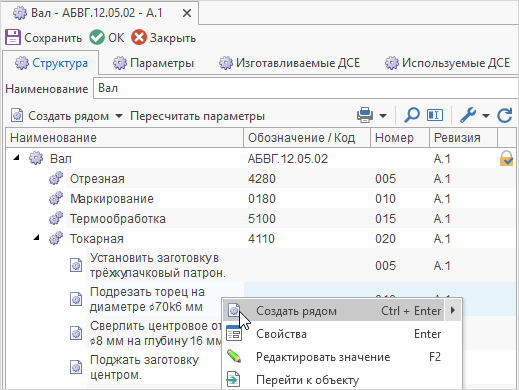Click the refresh arrow icon
Screen dimensions: 519x390
pos(504,115)
